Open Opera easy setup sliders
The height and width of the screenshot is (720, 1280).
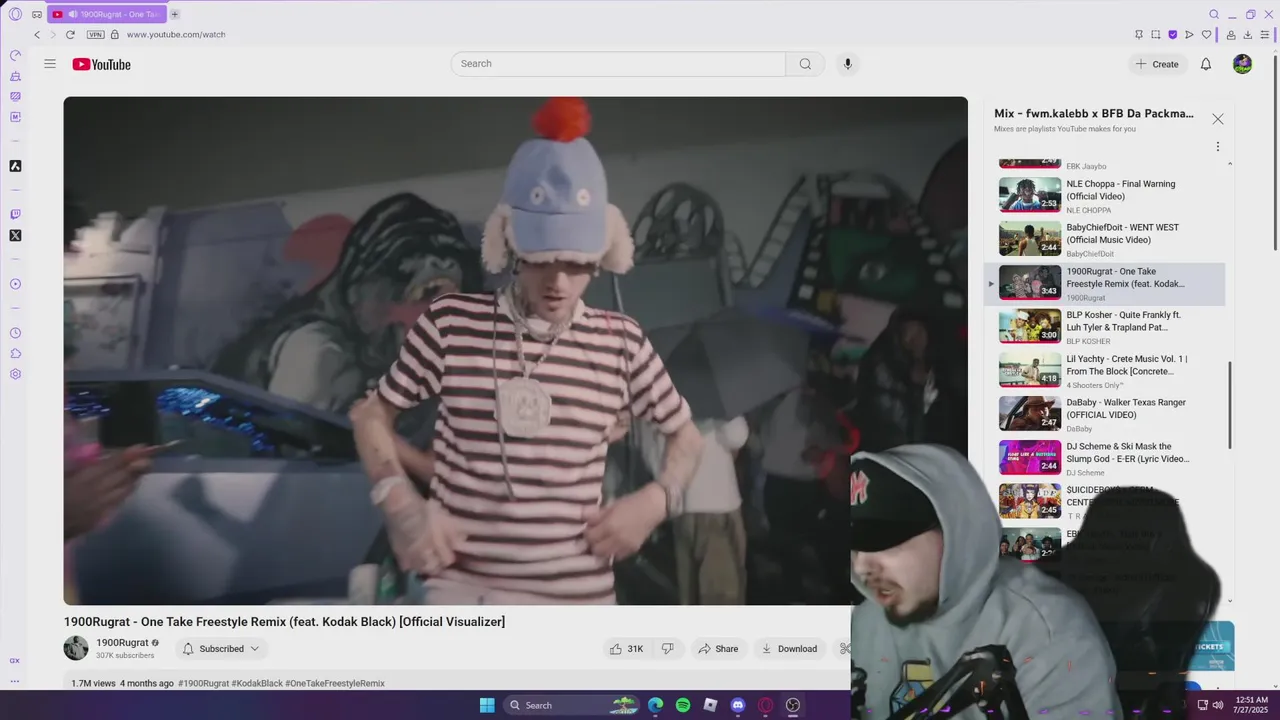click(1264, 34)
